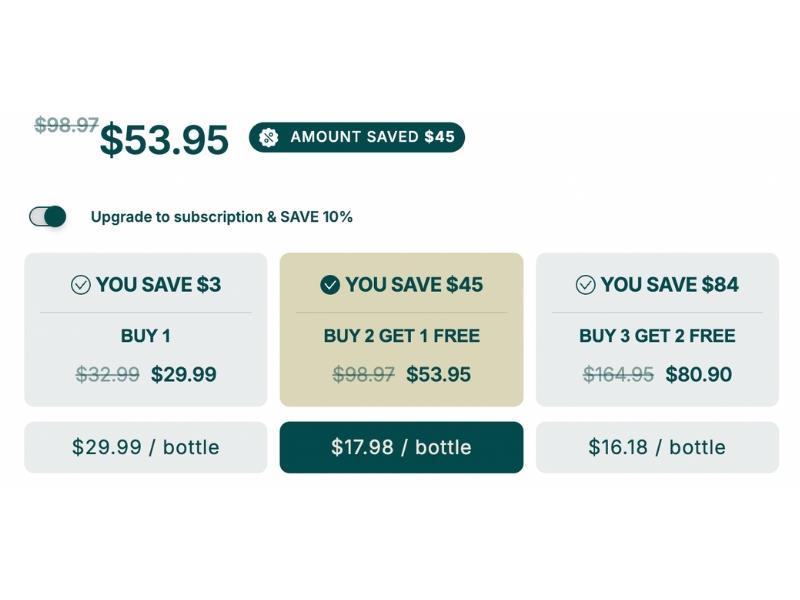Click the unchecked circle icon beside YOU SAVE $3
This screenshot has height=600, width=800.
coord(81,285)
